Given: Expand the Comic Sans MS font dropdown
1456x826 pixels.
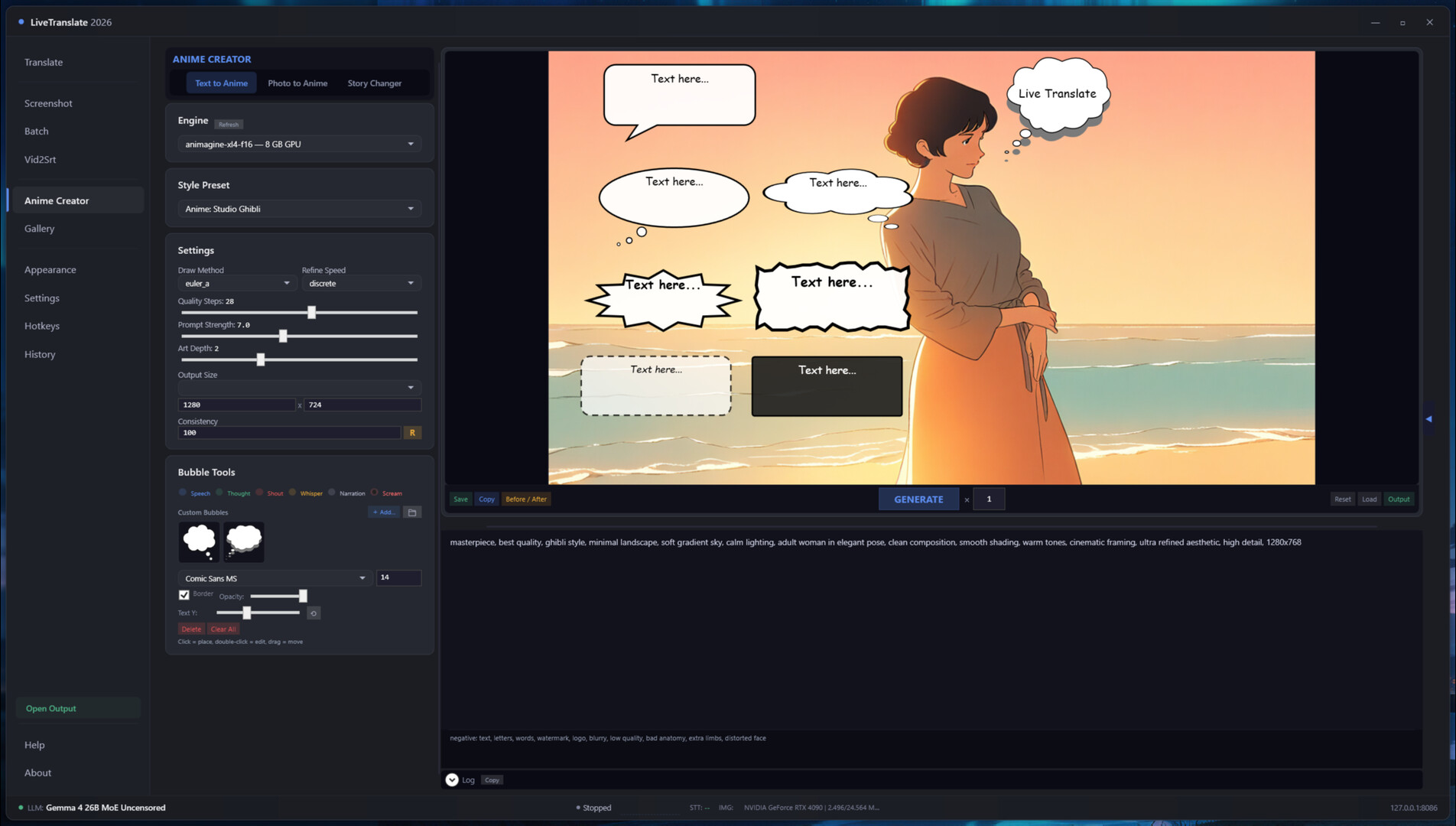Looking at the screenshot, I should point(275,578).
